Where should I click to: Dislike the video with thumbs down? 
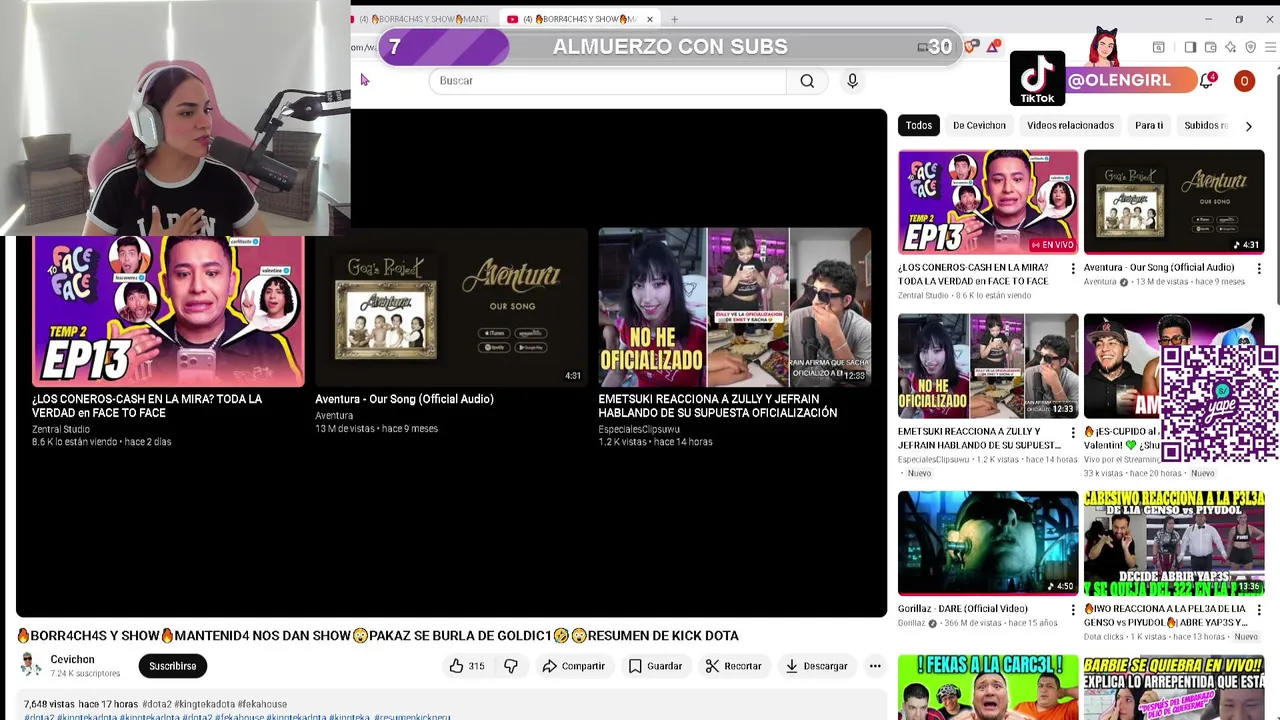click(511, 666)
